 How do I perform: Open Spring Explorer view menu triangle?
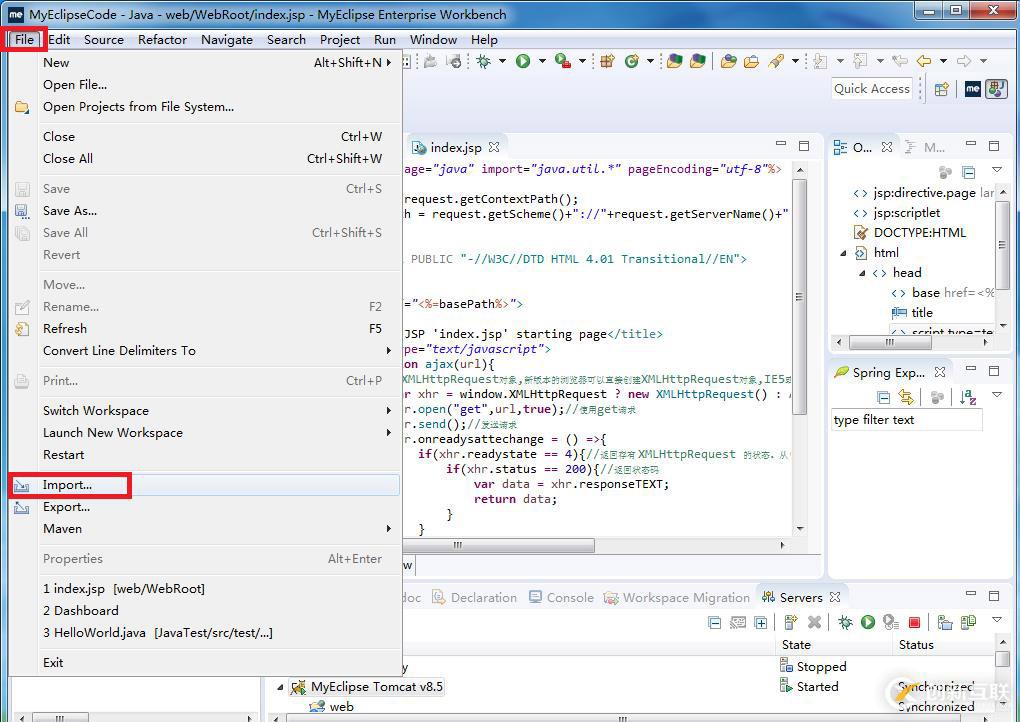997,395
